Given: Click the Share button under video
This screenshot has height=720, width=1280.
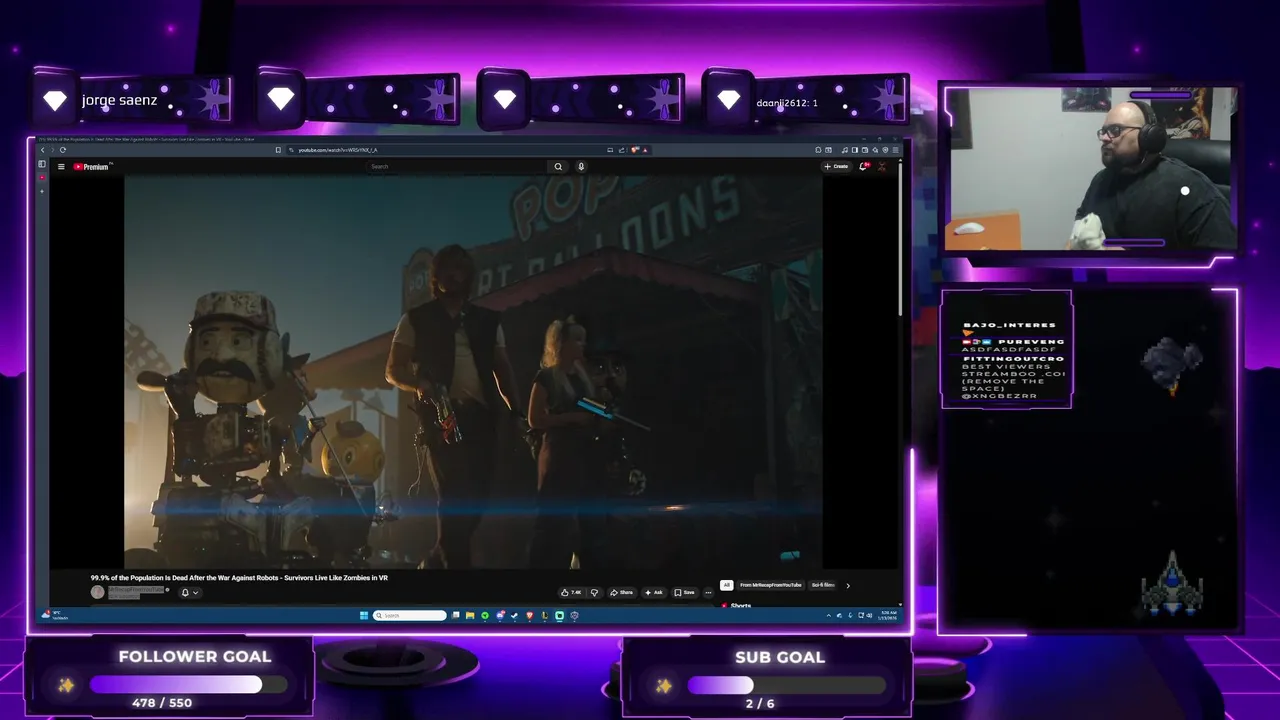Looking at the screenshot, I should coord(622,592).
